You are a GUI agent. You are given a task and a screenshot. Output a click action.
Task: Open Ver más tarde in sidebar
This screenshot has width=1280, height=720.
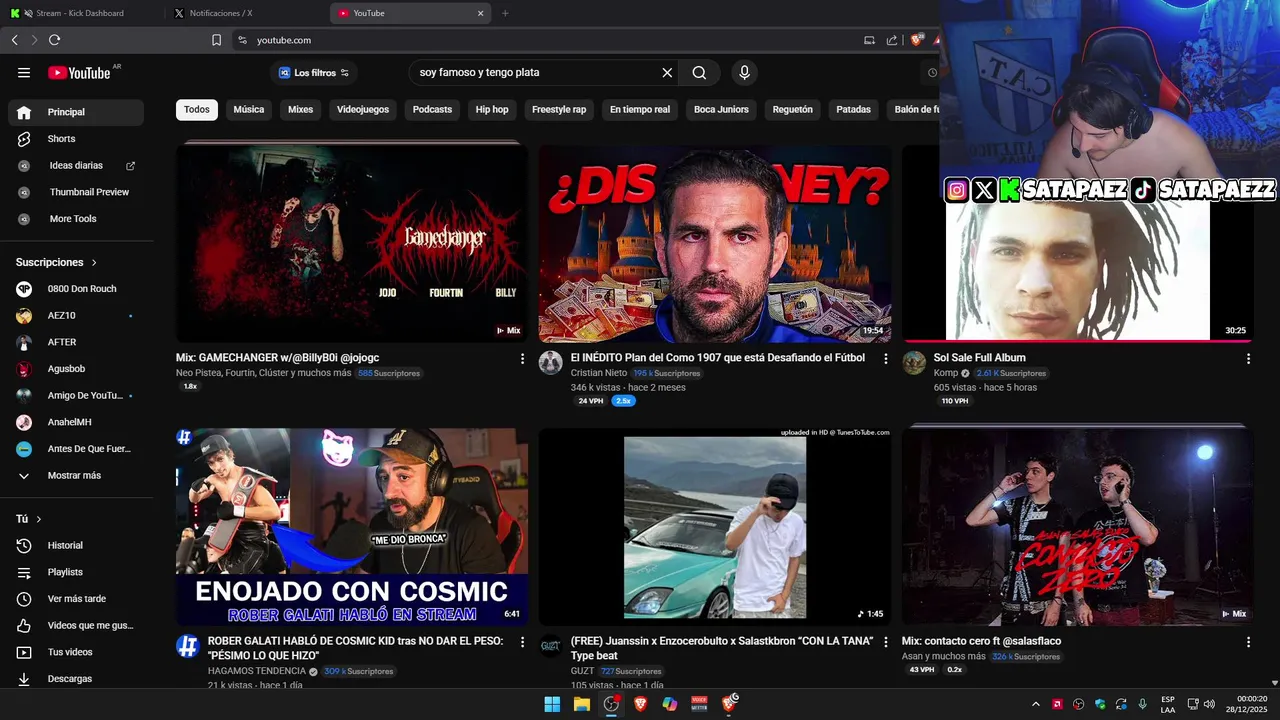tap(76, 599)
